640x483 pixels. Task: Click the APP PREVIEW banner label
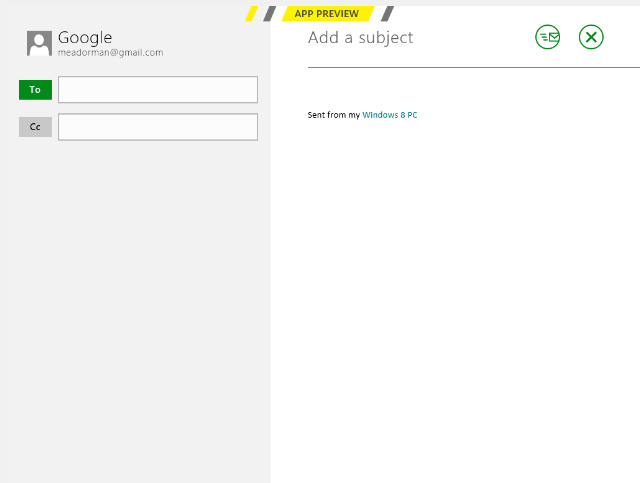326,14
